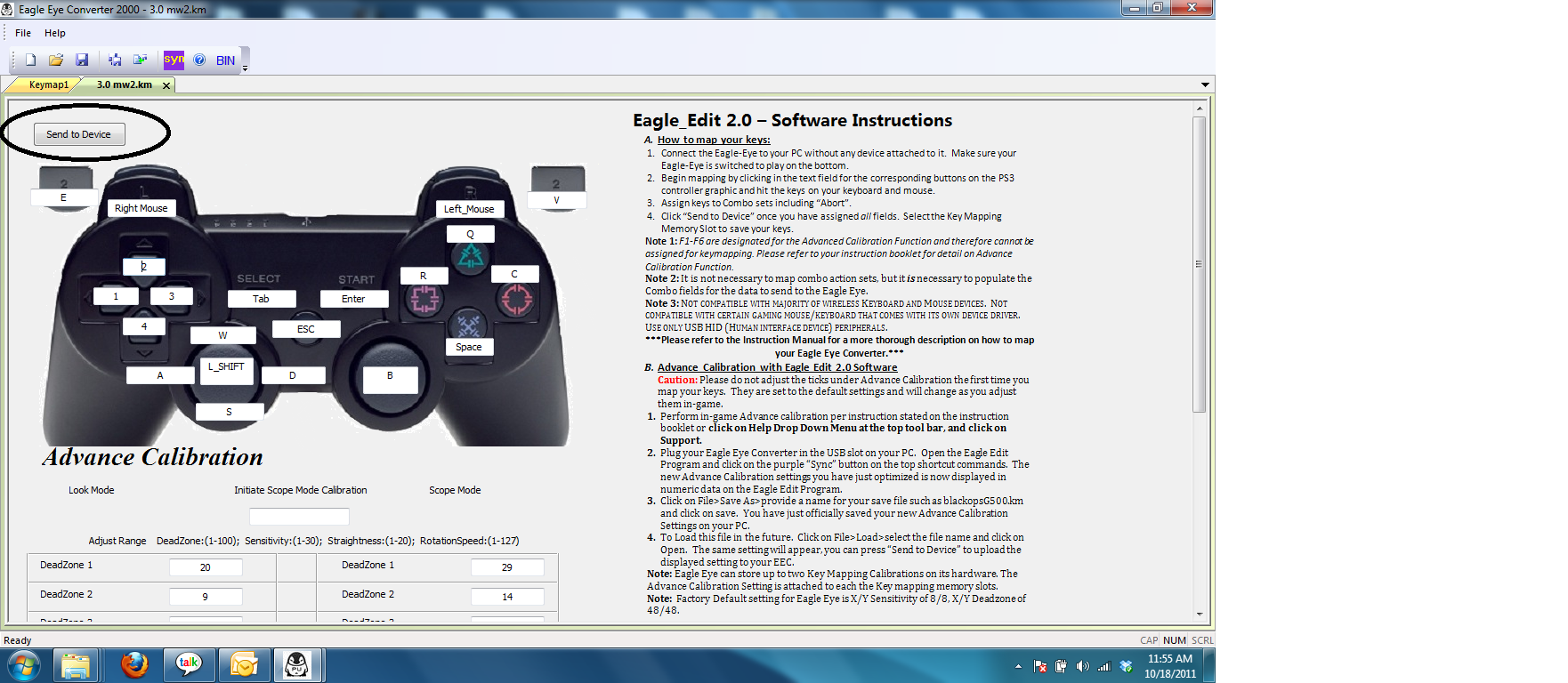This screenshot has width=1568, height=683.
Task: Click the Initiate Scope Mode Calibration field
Action: pos(299,517)
